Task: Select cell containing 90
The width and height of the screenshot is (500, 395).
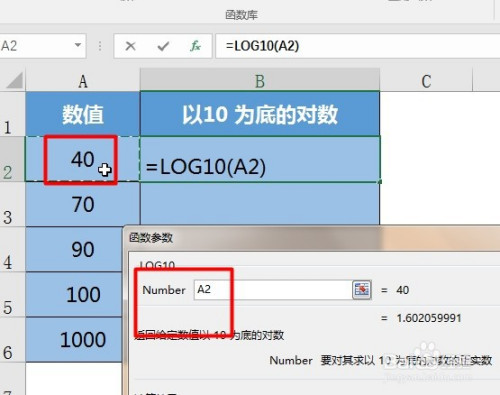Action: [x=74, y=249]
